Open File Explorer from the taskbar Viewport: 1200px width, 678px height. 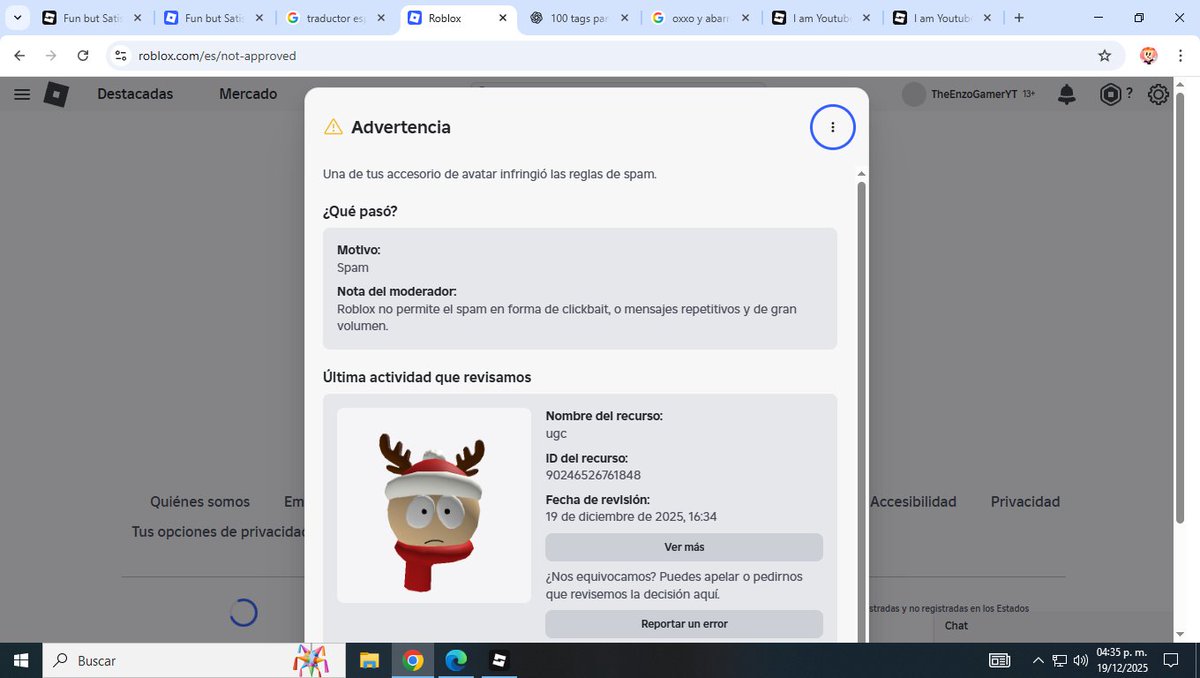(x=370, y=660)
